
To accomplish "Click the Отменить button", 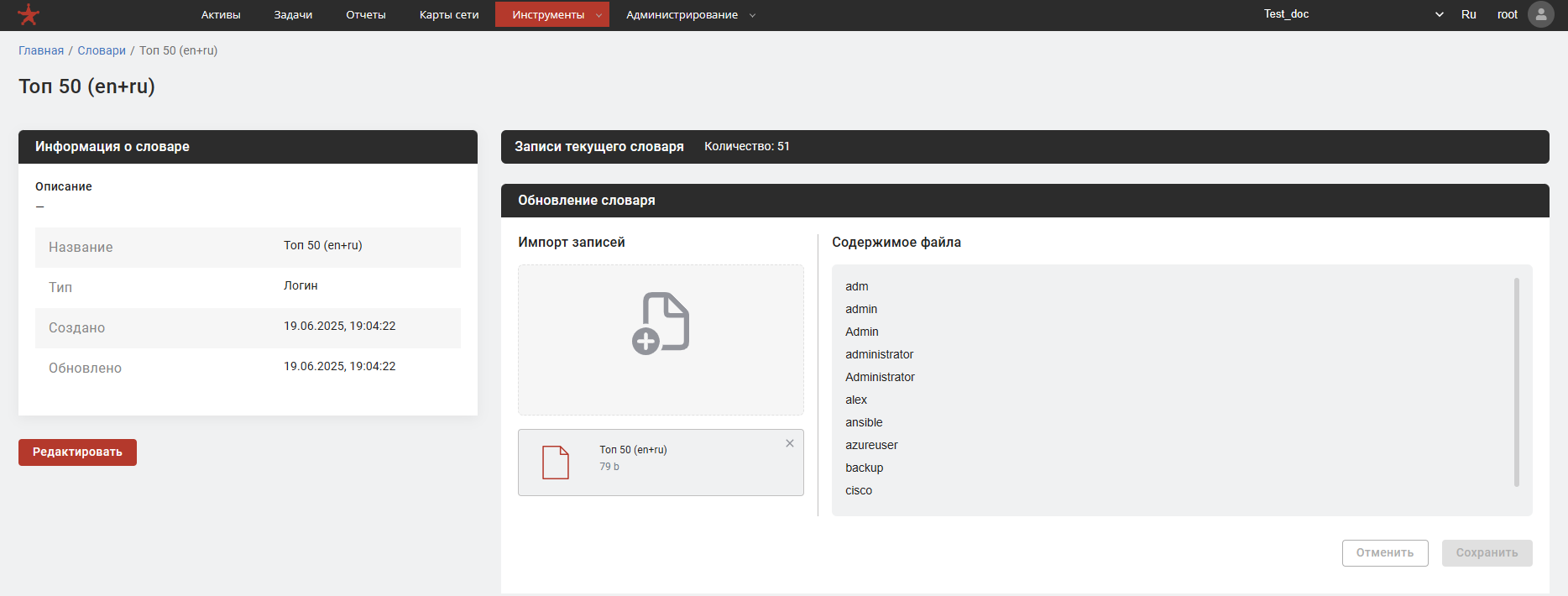I will pyautogui.click(x=1385, y=553).
